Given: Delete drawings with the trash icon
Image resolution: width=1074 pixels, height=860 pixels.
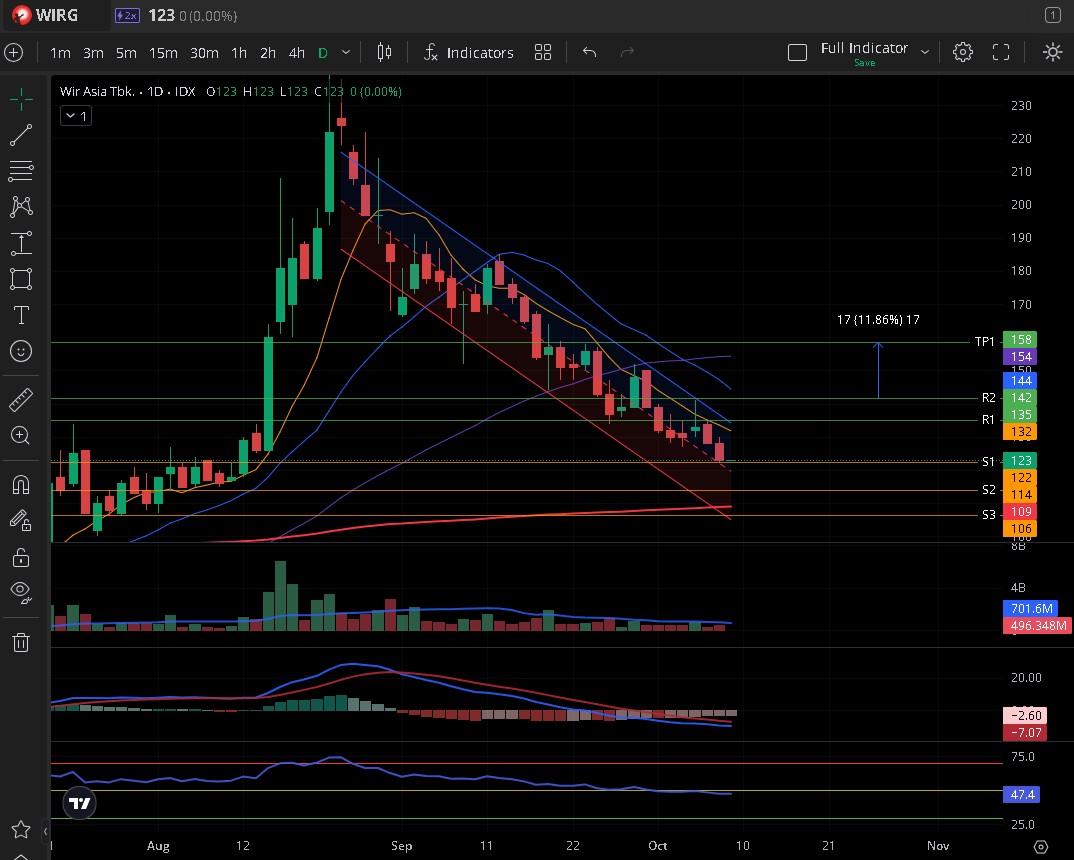Looking at the screenshot, I should 21,642.
